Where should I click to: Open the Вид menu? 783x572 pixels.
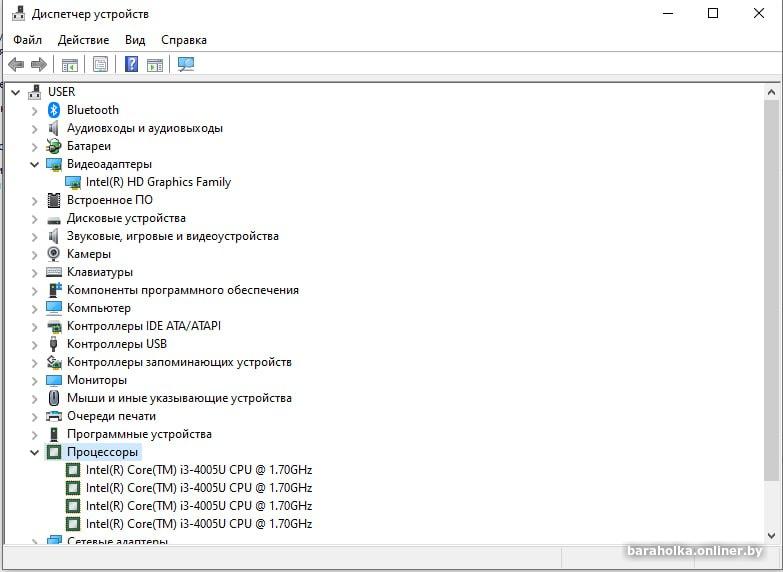[x=135, y=40]
